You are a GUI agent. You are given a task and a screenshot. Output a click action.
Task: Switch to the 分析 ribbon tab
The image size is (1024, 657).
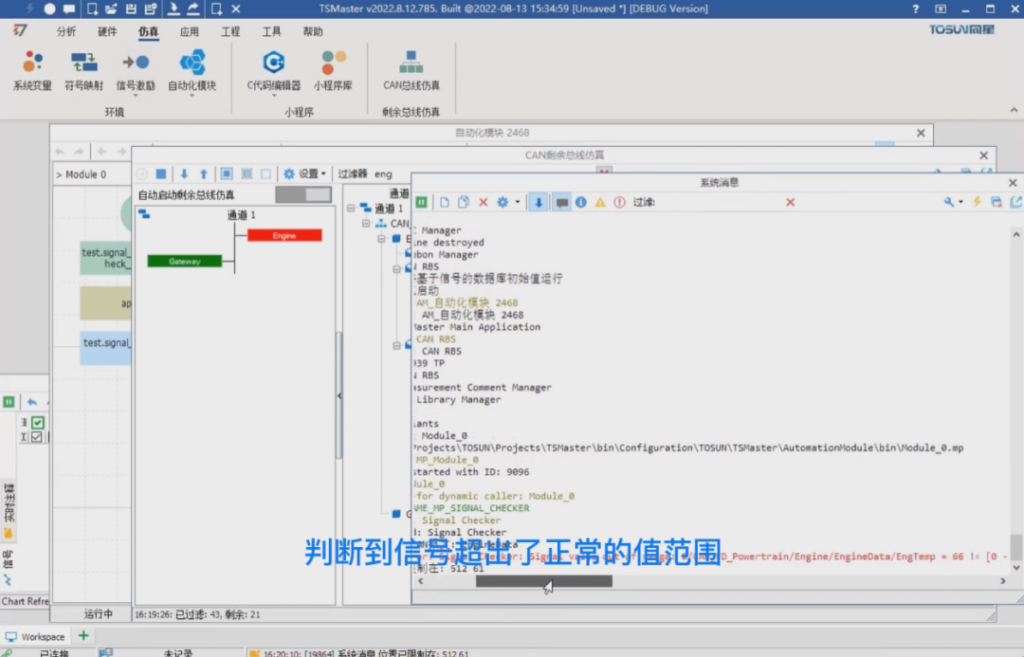[x=66, y=31]
